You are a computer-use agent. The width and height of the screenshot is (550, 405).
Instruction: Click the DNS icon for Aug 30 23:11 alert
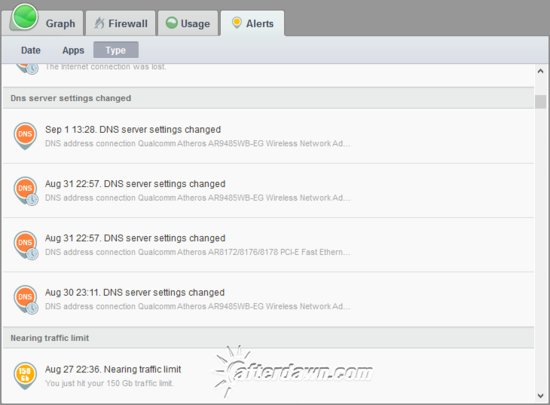click(x=26, y=299)
